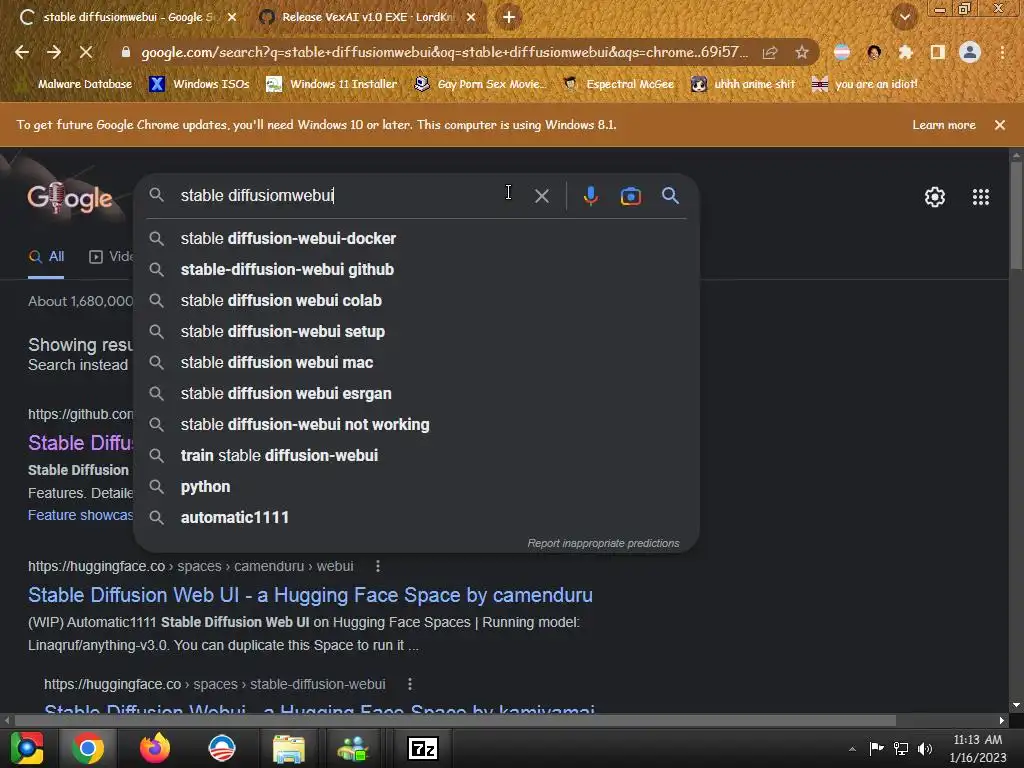1024x768 pixels.
Task: Choose suggestion train stable diffusion-webui
Action: 417,456
